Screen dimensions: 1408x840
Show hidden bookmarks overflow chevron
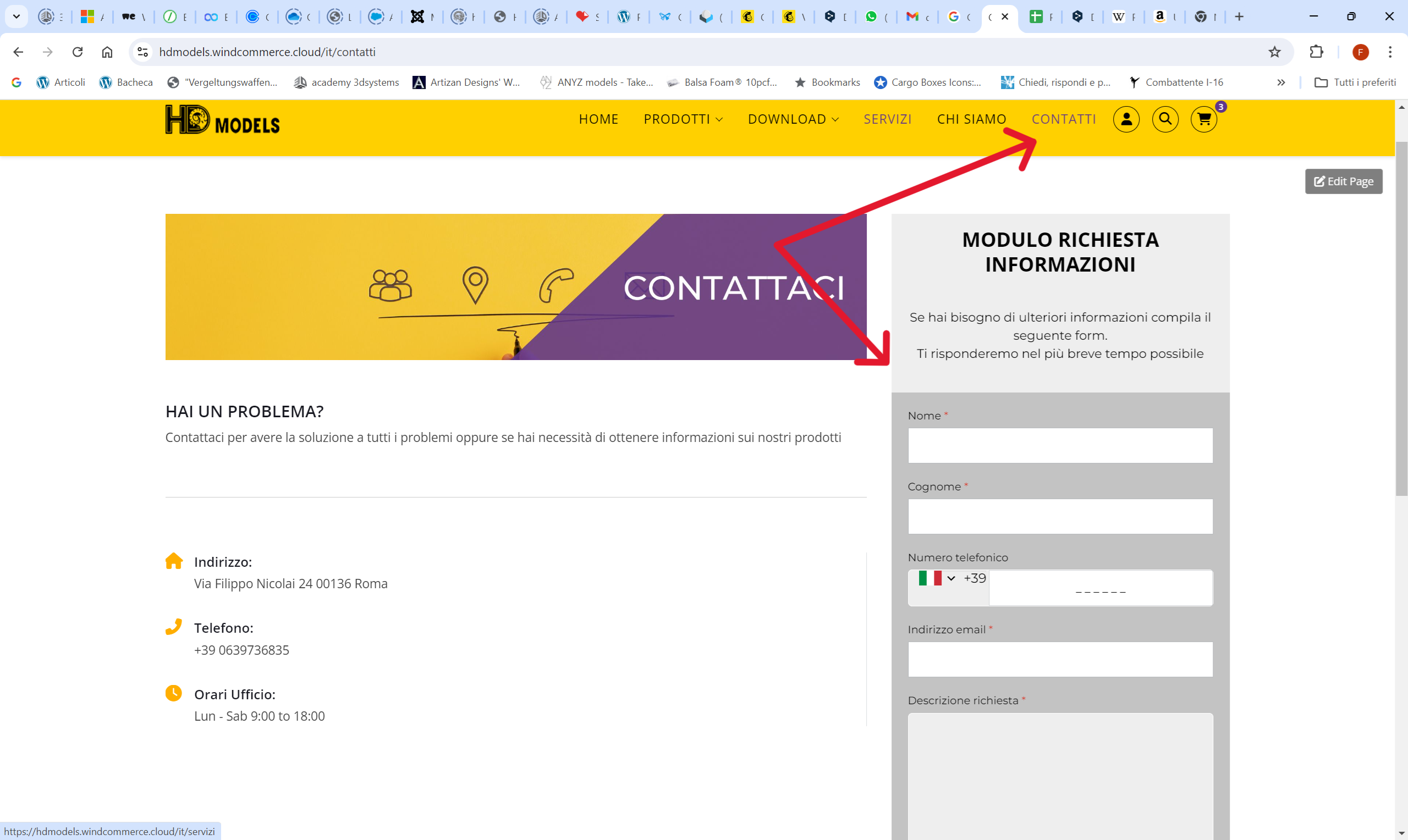click(1281, 82)
